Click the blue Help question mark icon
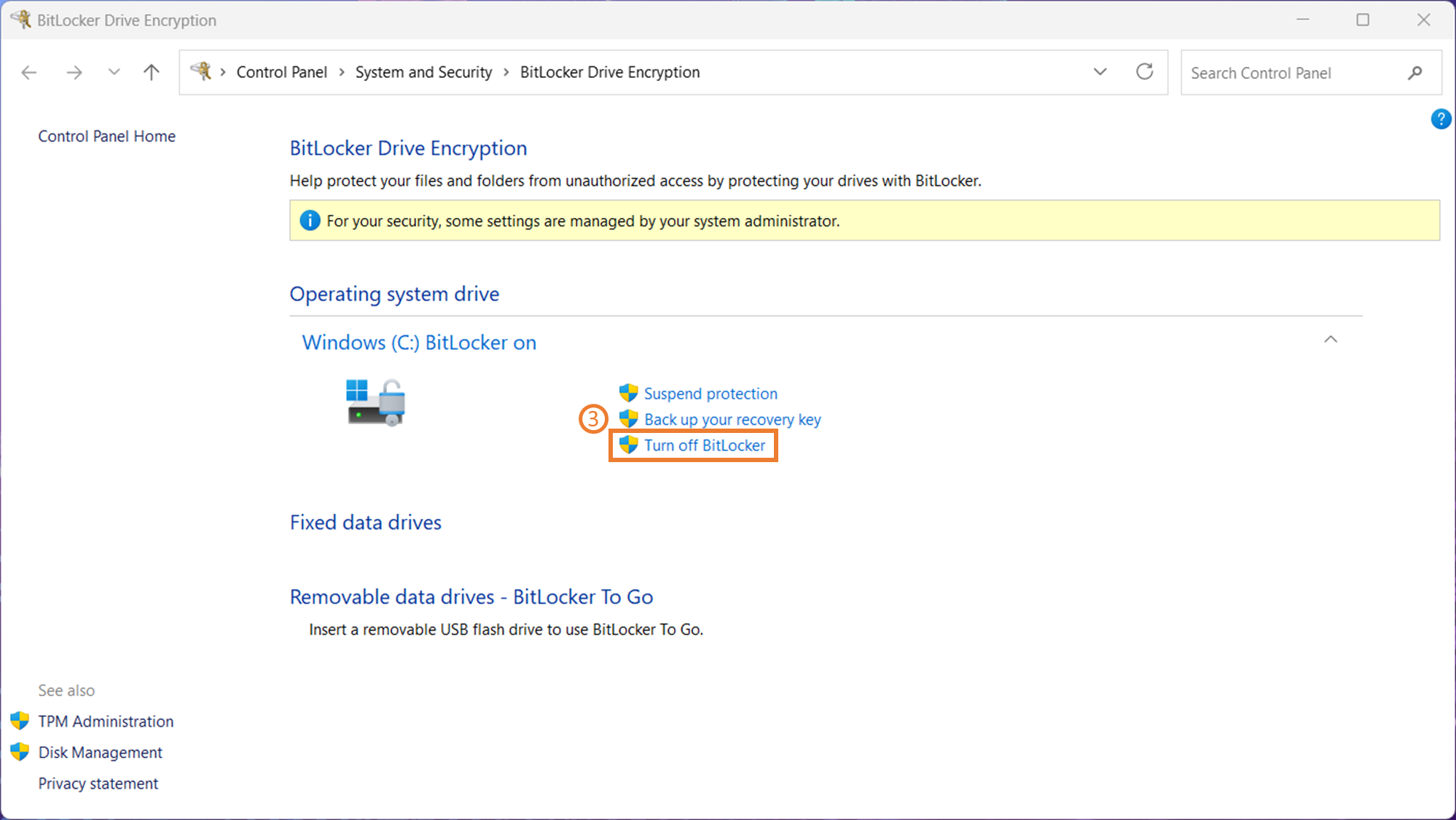1456x820 pixels. point(1440,119)
